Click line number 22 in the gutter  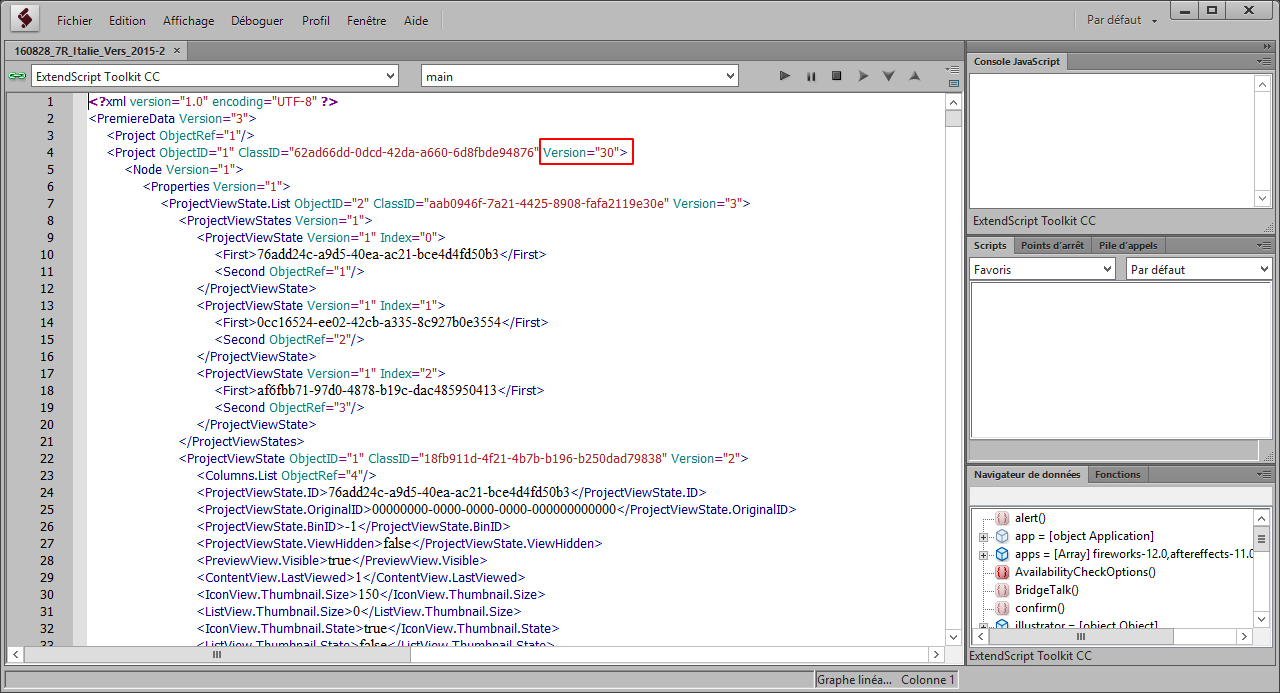click(47, 459)
